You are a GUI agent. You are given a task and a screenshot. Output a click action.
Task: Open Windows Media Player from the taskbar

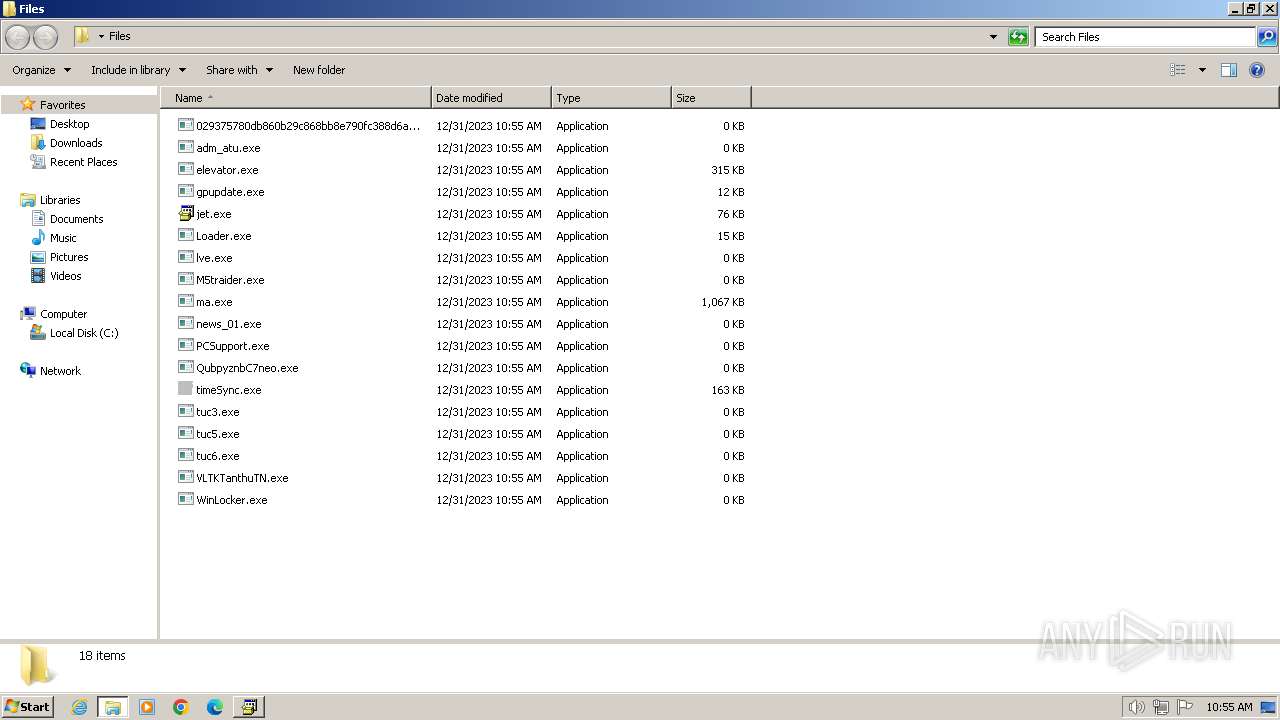[147, 707]
